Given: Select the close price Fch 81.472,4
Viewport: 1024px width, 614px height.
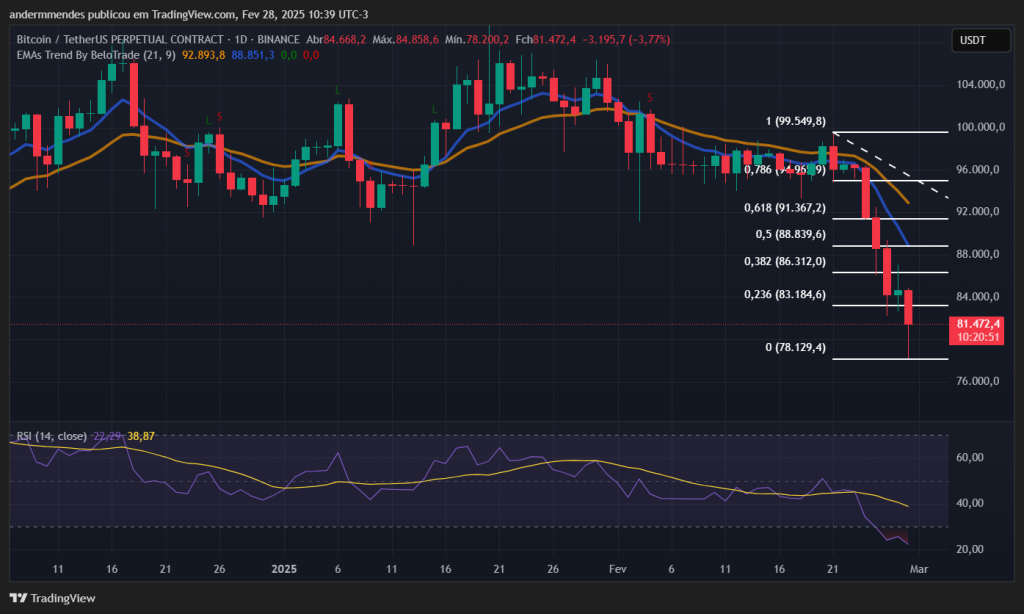Looking at the screenshot, I should point(545,40).
